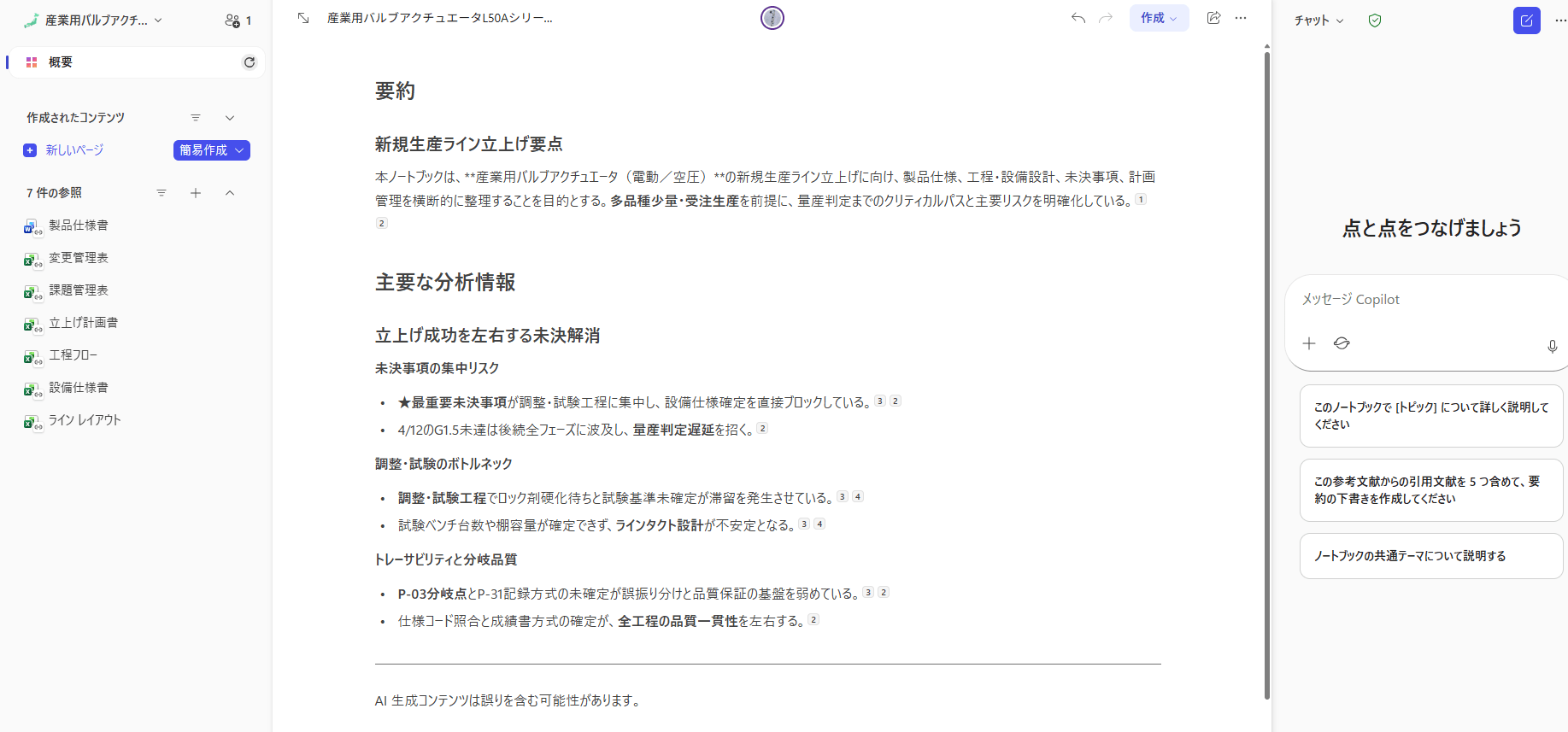The height and width of the screenshot is (732, 1568).
Task: Click citation 2 on 量産判定遅延 bullet
Action: pos(762,428)
